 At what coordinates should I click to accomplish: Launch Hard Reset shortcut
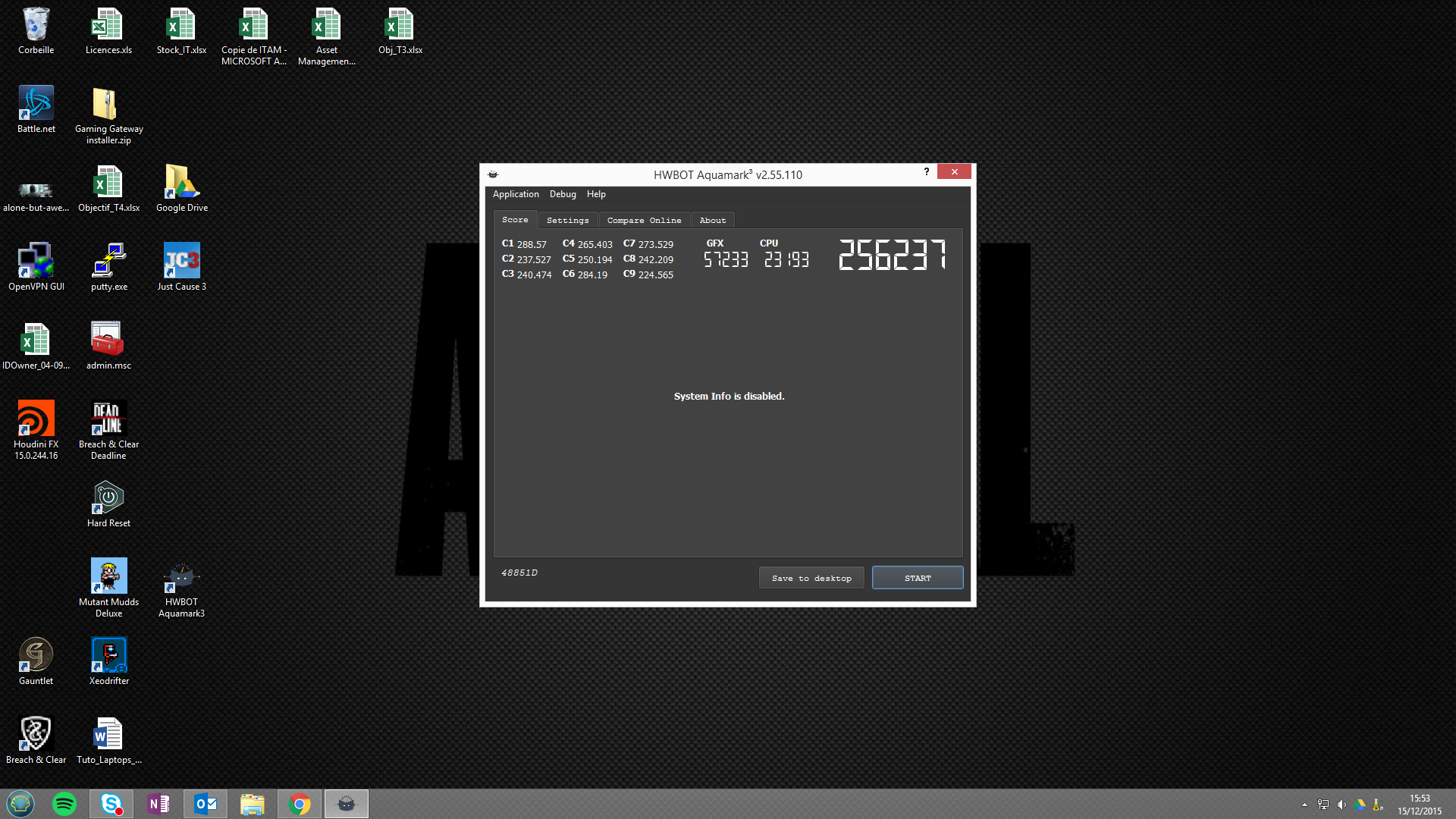pyautogui.click(x=108, y=504)
